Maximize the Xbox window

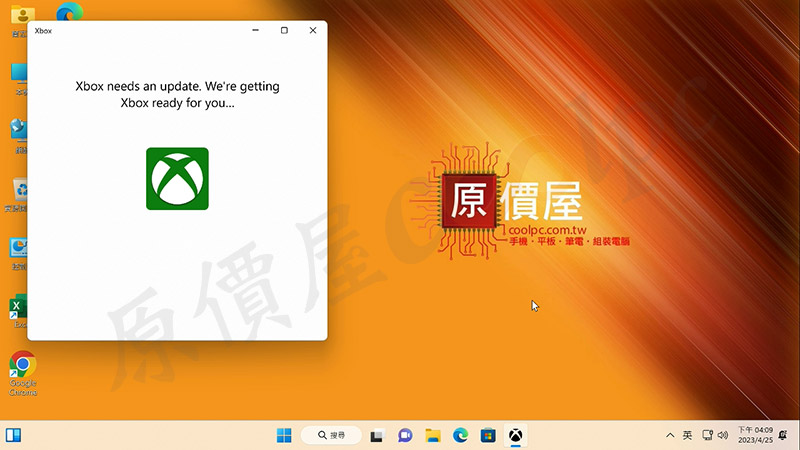[x=284, y=31]
